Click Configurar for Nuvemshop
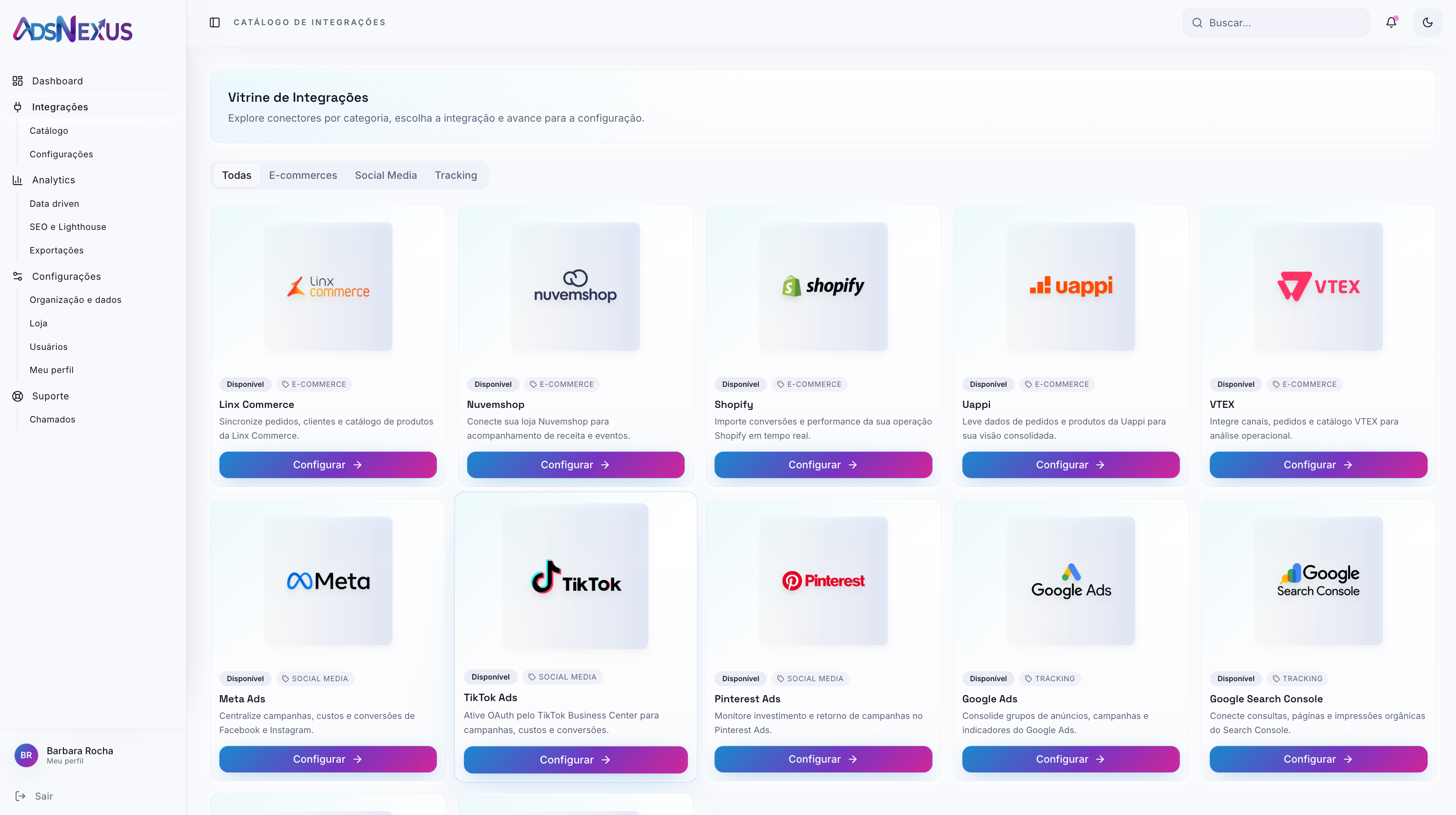Viewport: 1456px width, 815px height. coord(576,465)
